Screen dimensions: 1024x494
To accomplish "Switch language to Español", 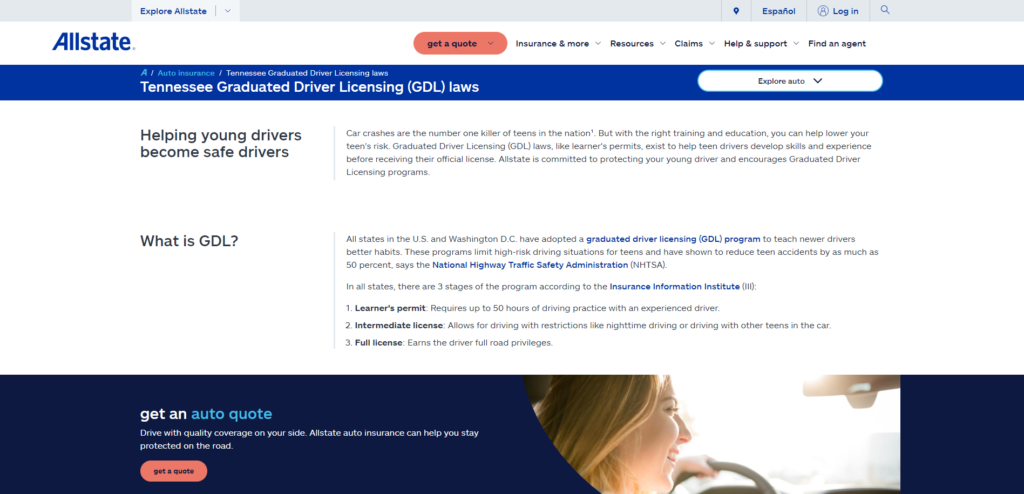I will click(779, 11).
